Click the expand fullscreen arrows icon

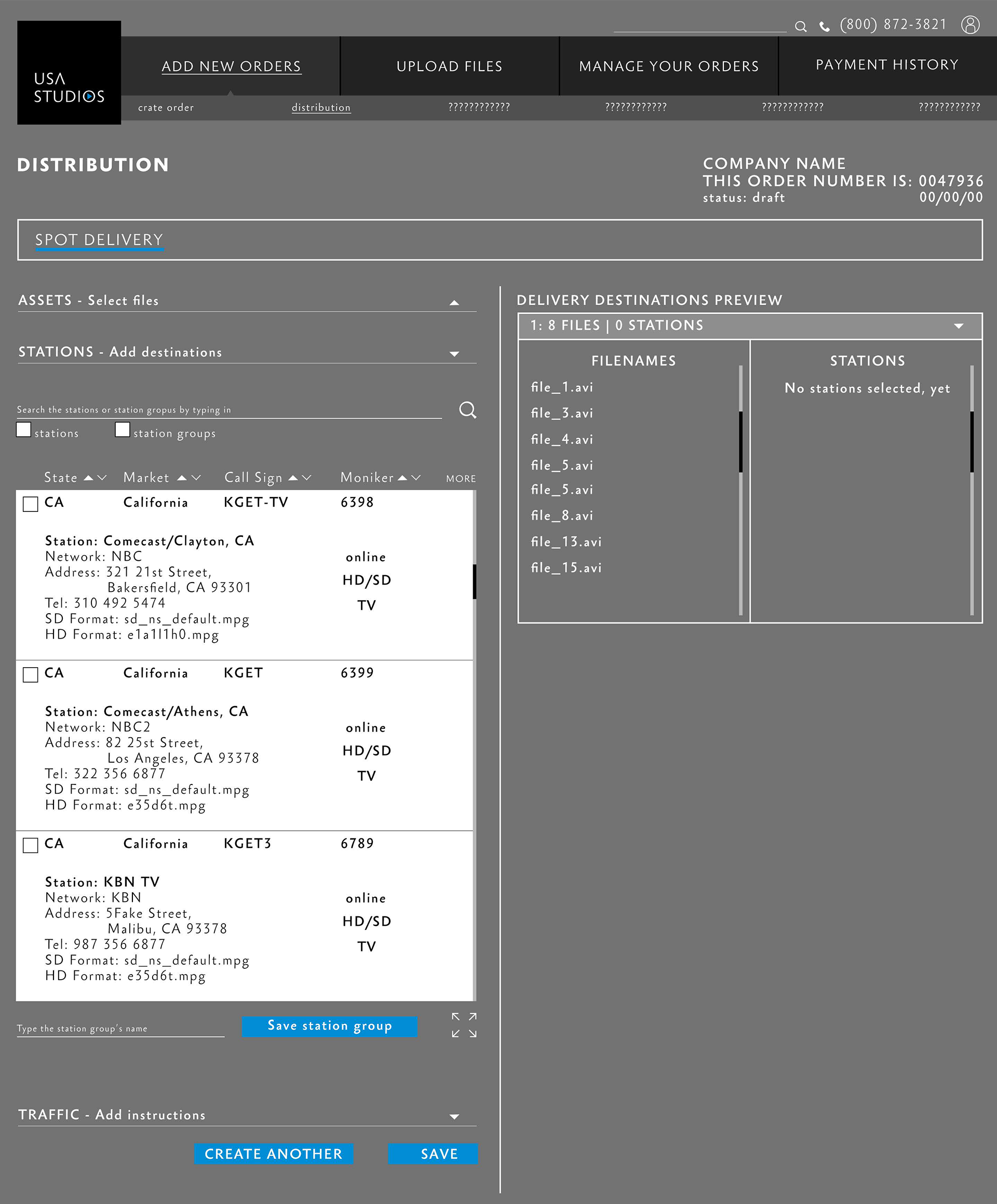464,1024
